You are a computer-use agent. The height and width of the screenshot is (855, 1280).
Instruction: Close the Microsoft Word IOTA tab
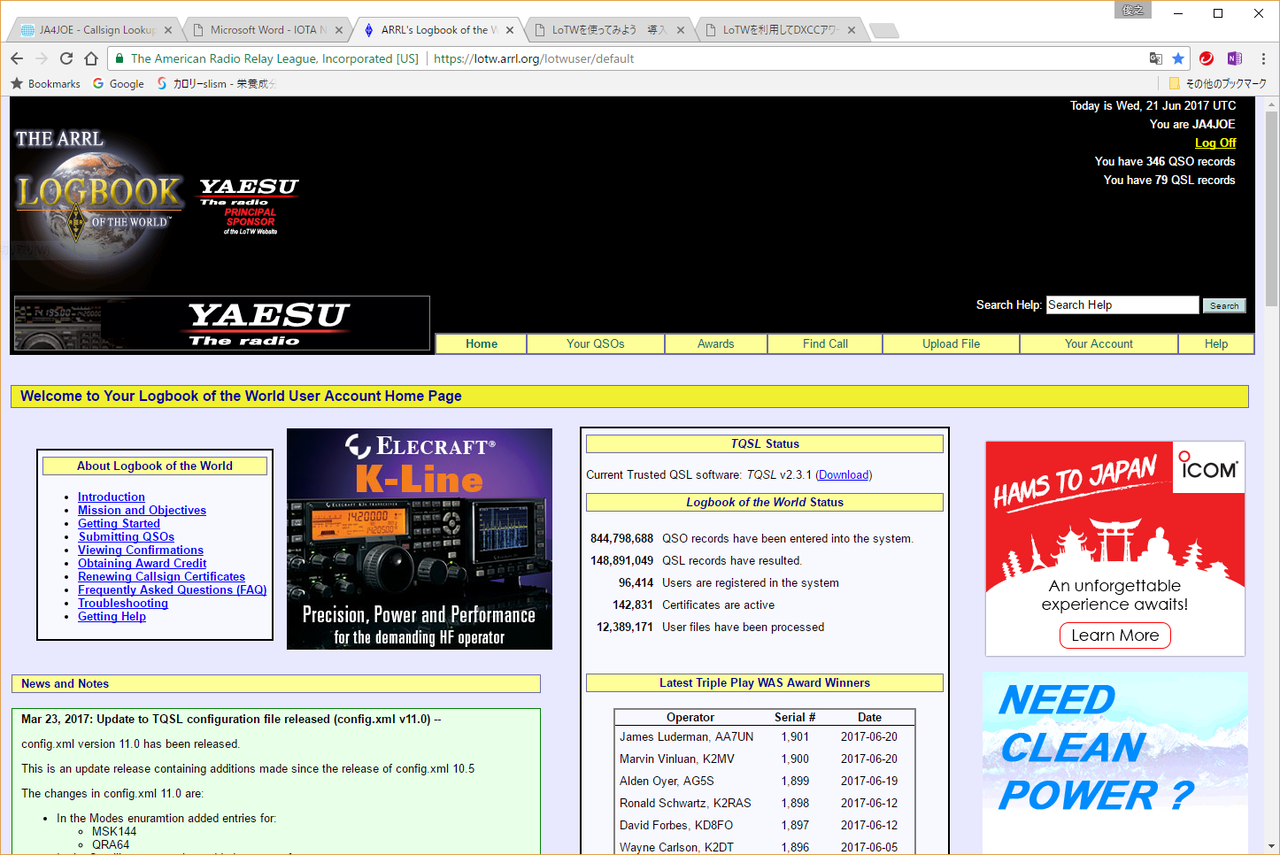click(x=338, y=30)
